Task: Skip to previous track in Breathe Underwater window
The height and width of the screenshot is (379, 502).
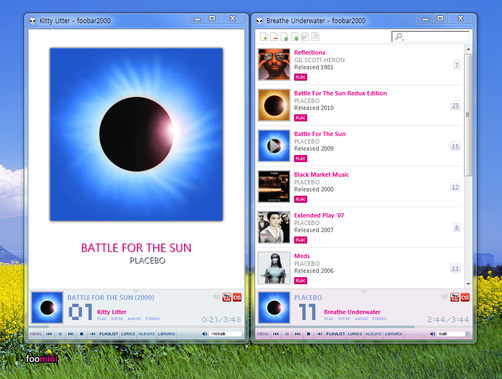Action: point(276,334)
